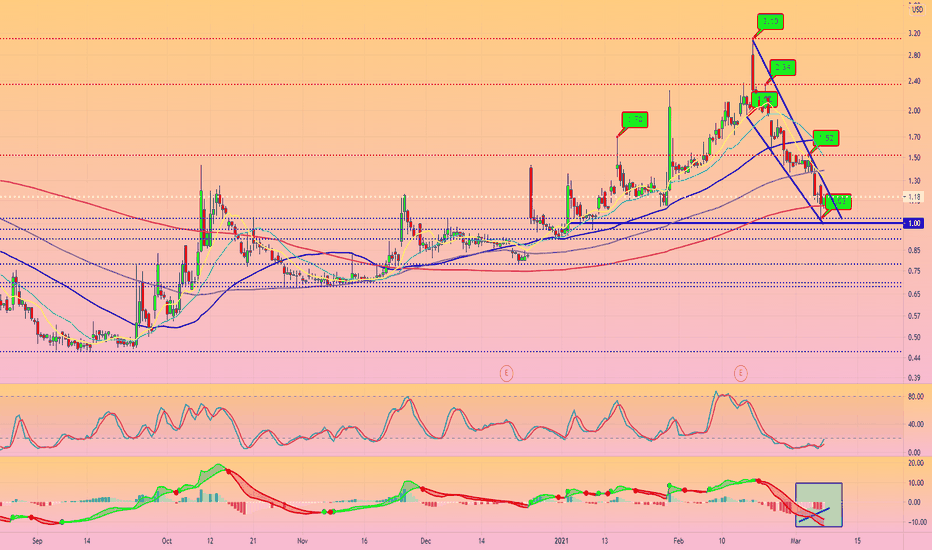
Task: Click the Oct label on the time axis
Action: coord(167,541)
